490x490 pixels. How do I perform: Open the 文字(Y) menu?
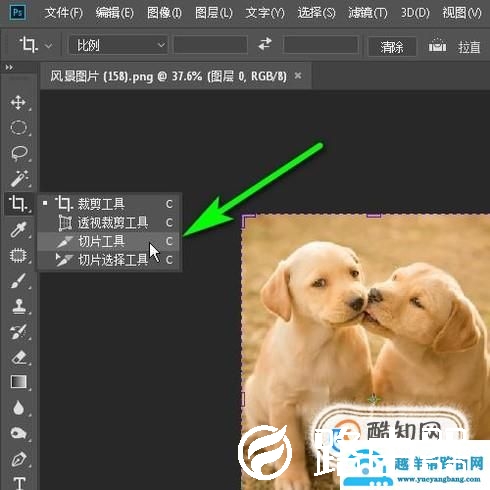tap(265, 13)
